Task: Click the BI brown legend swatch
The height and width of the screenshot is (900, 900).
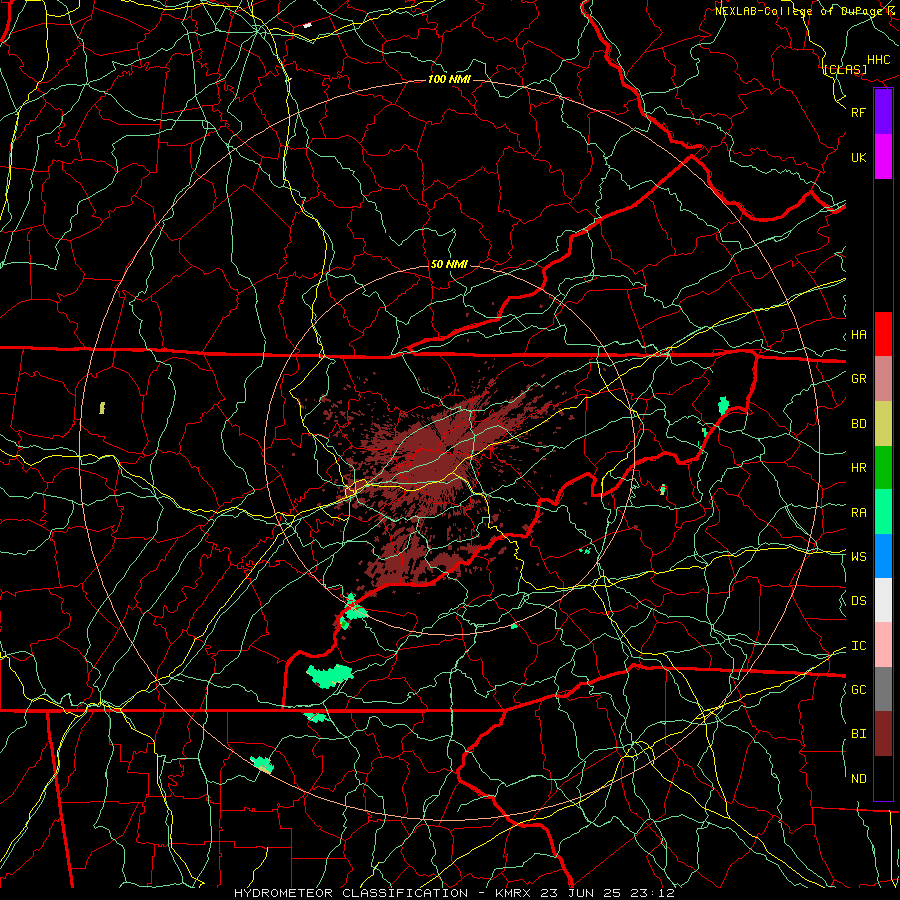Action: click(883, 734)
